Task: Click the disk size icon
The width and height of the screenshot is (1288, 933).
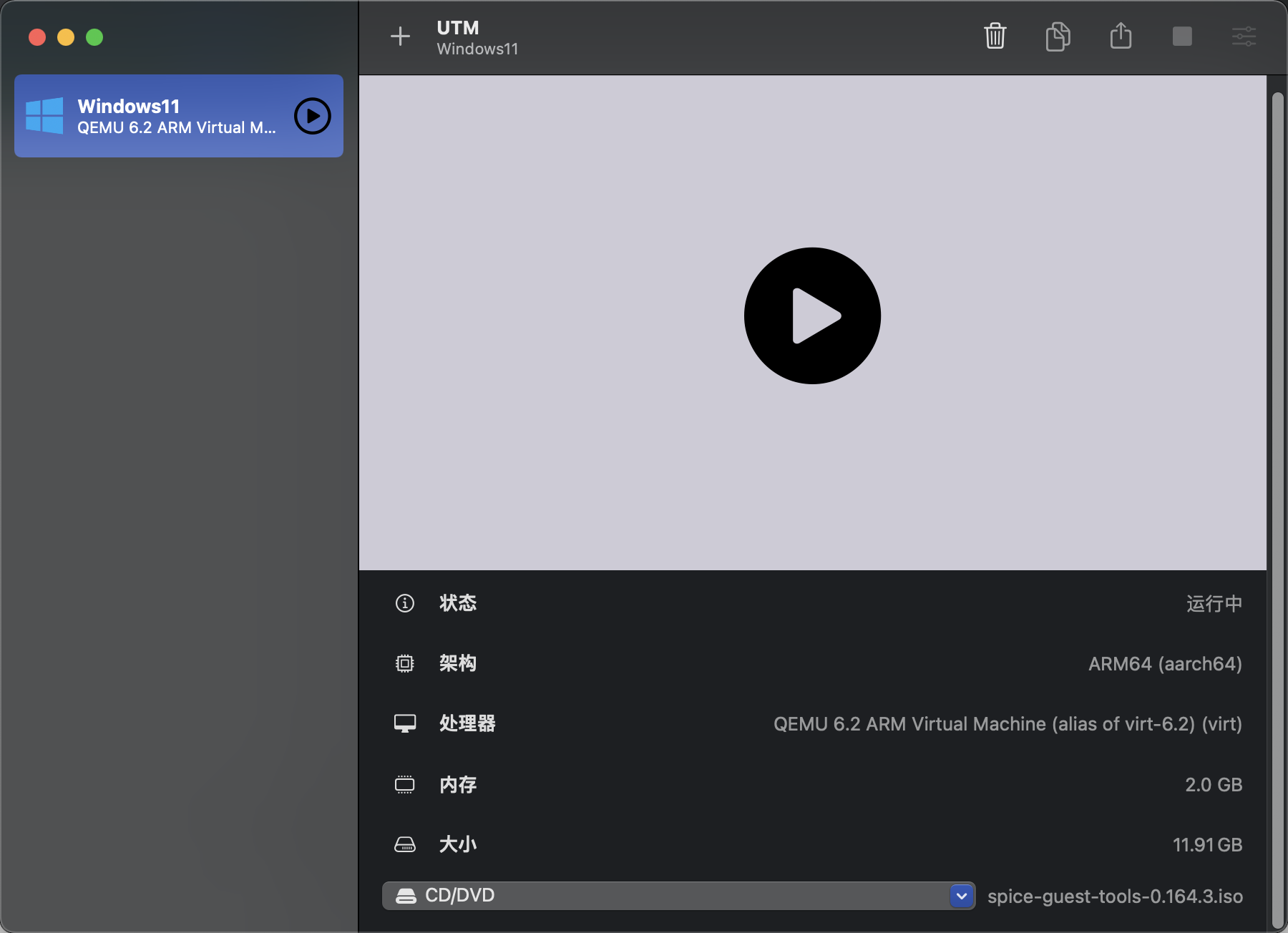Action: click(406, 844)
